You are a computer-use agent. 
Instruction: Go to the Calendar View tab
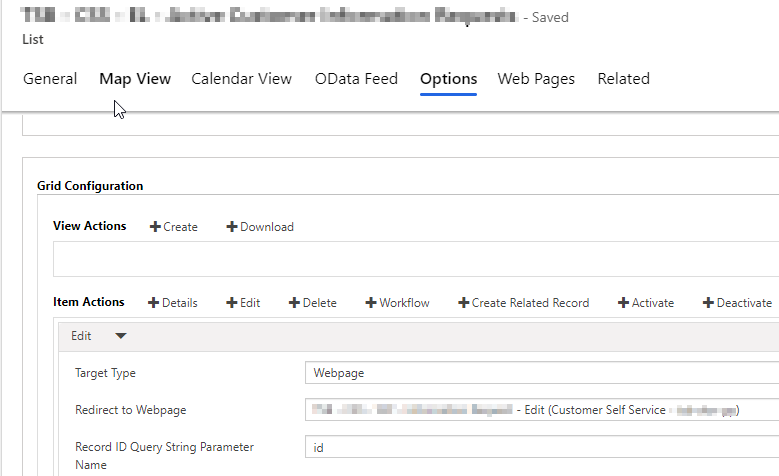(x=241, y=79)
